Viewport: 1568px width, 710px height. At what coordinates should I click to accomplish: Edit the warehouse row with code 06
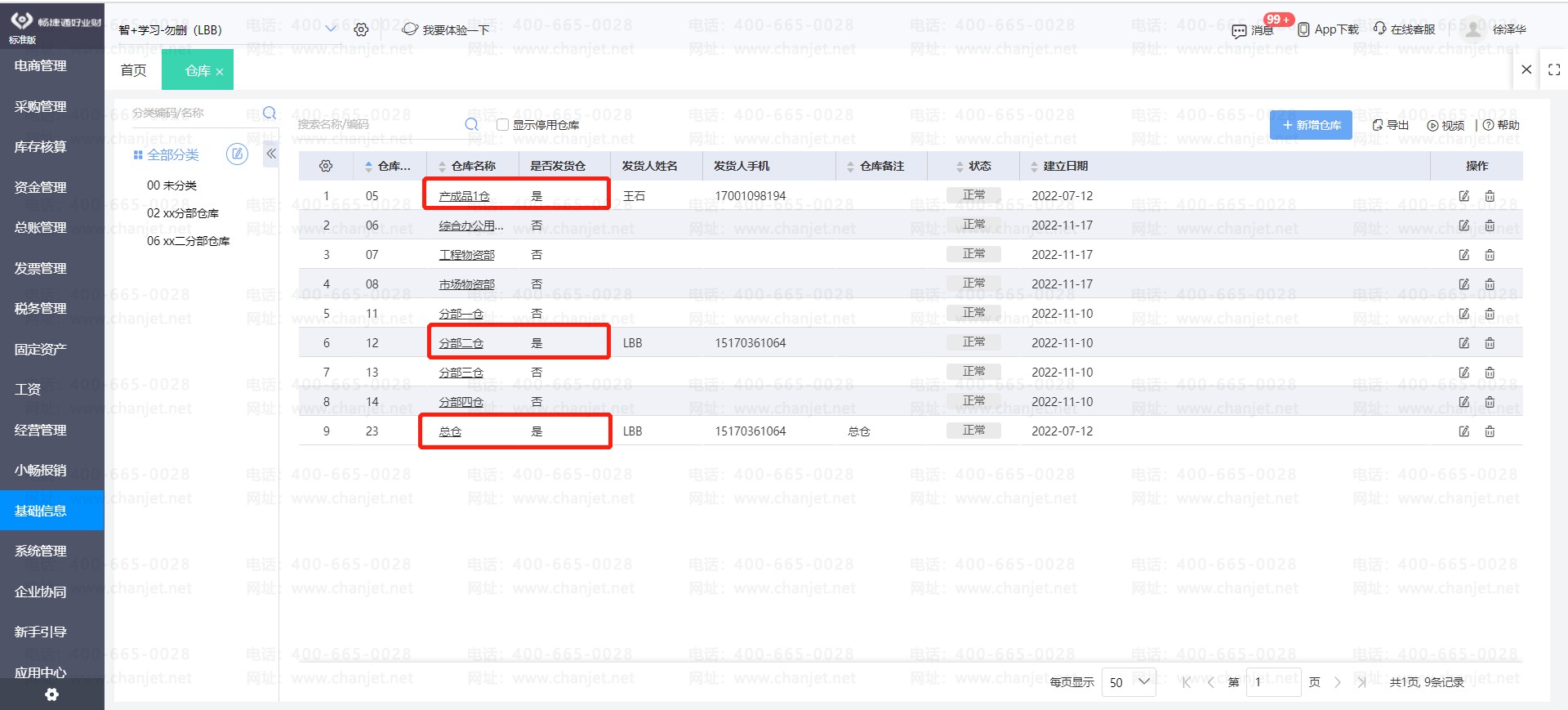click(x=1464, y=226)
